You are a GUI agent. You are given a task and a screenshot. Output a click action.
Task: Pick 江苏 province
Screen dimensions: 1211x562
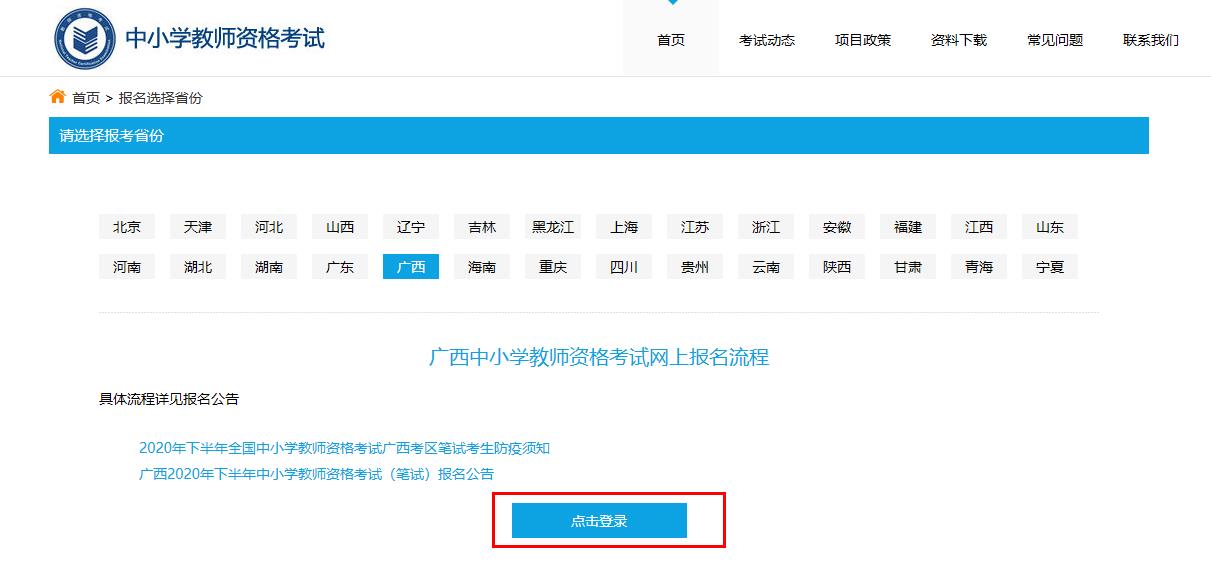click(695, 227)
